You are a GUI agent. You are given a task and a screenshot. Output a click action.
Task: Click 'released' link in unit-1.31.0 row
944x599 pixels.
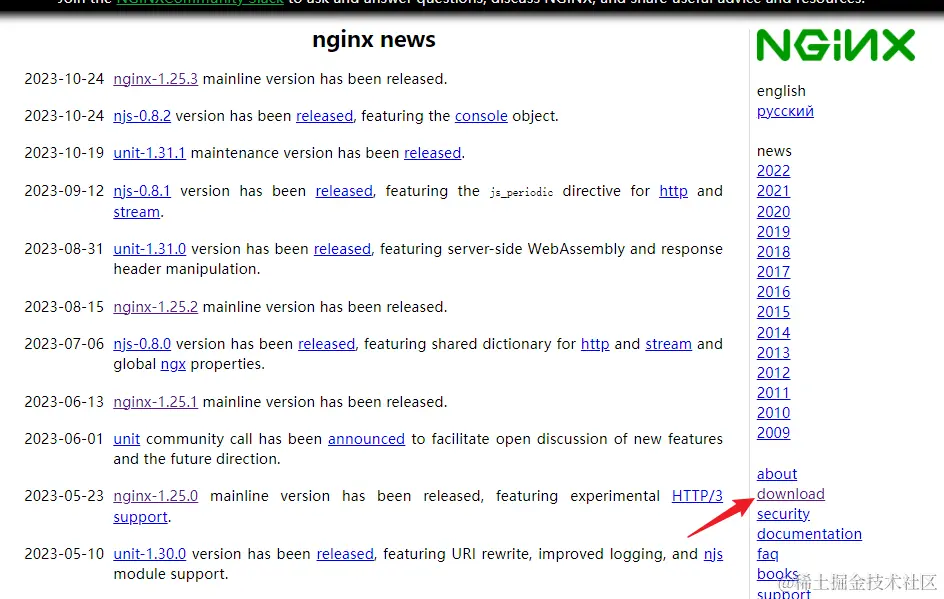coord(342,249)
